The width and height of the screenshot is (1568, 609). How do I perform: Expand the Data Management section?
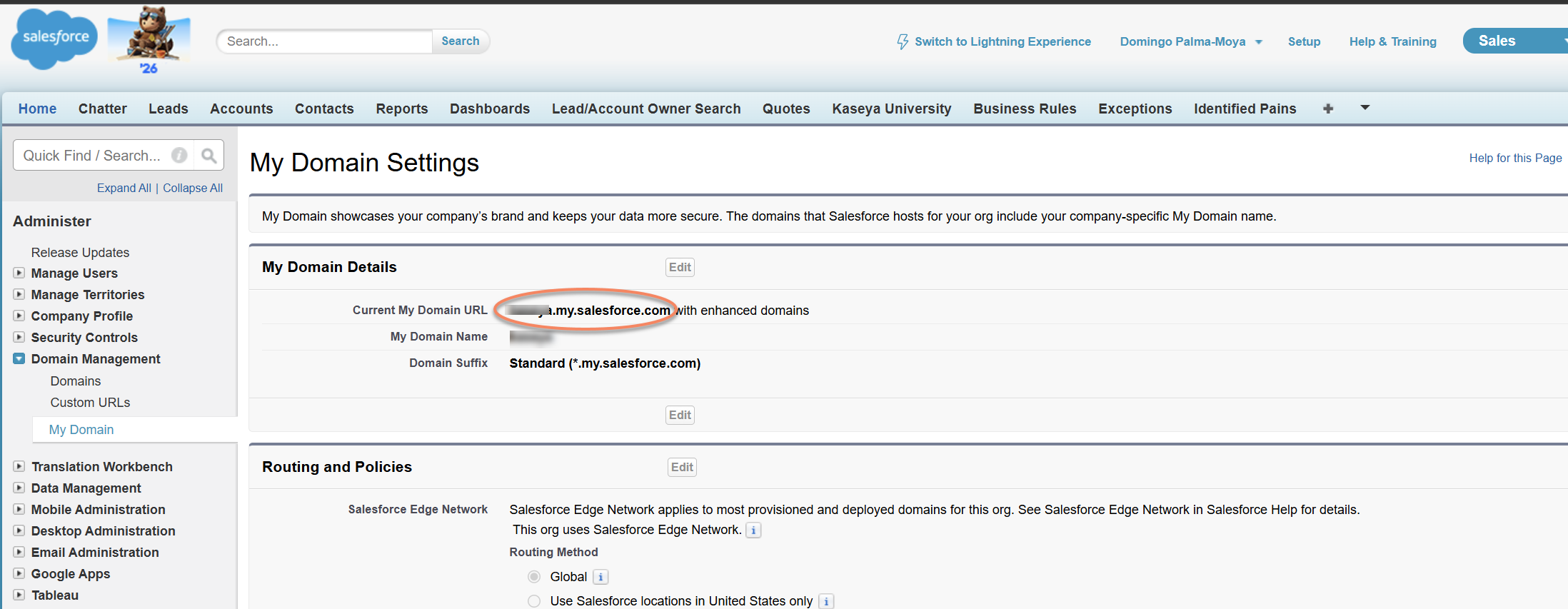point(19,488)
